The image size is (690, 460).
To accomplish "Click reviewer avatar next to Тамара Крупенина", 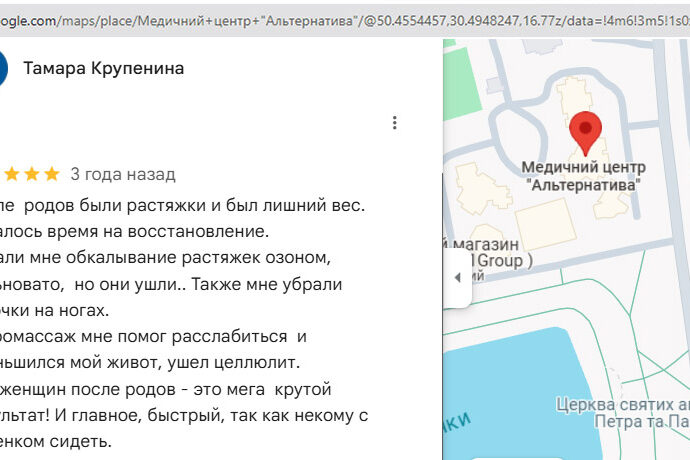I will pyautogui.click(x=3, y=68).
